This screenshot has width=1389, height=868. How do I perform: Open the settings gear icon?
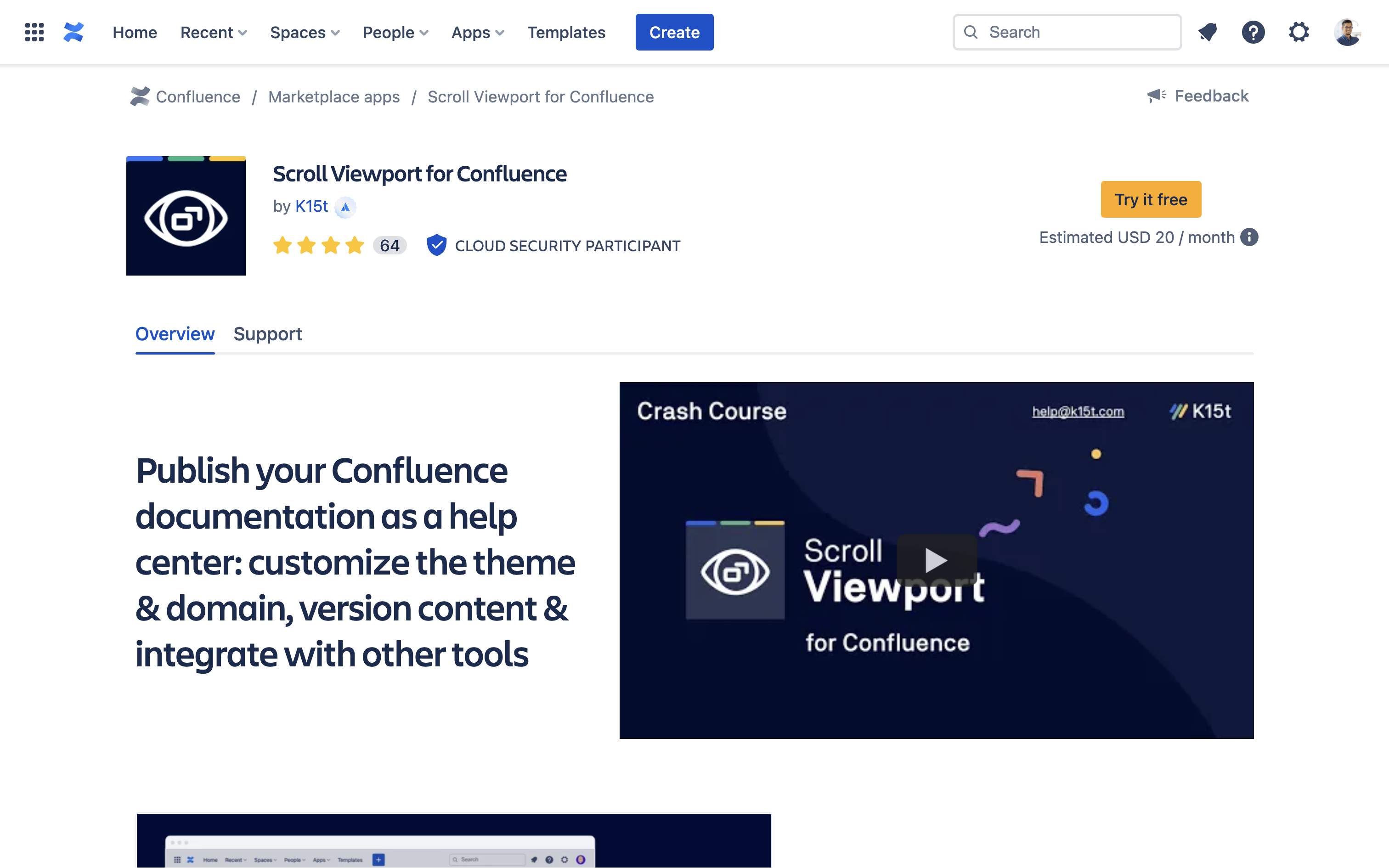1299,32
